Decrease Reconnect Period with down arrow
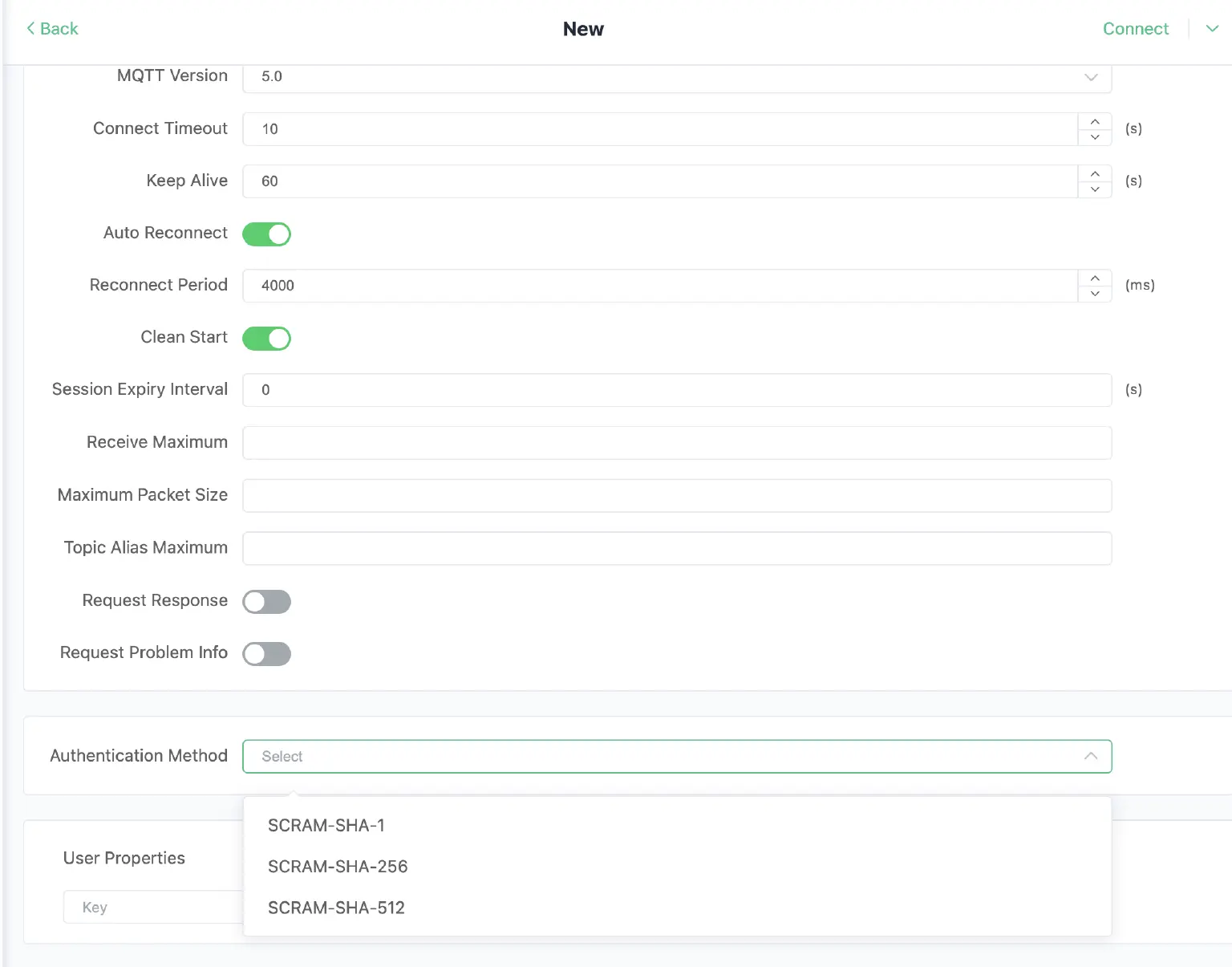The width and height of the screenshot is (1232, 967). point(1095,294)
